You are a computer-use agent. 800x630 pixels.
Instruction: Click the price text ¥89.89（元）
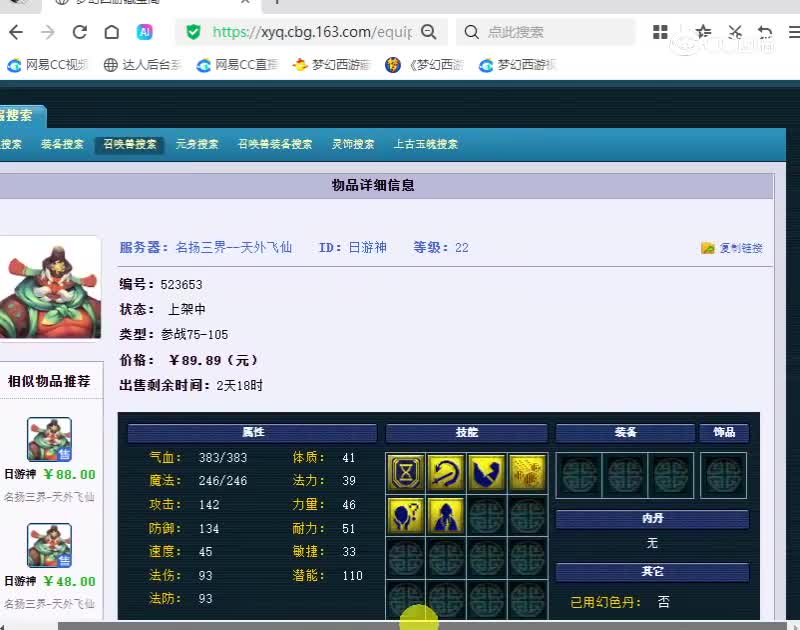pyautogui.click(x=213, y=361)
